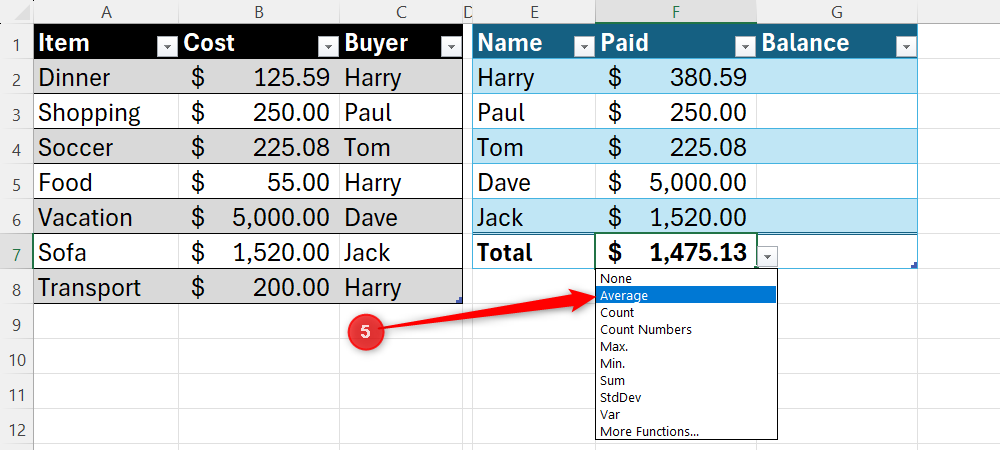Click Jack in the Name column

(534, 217)
